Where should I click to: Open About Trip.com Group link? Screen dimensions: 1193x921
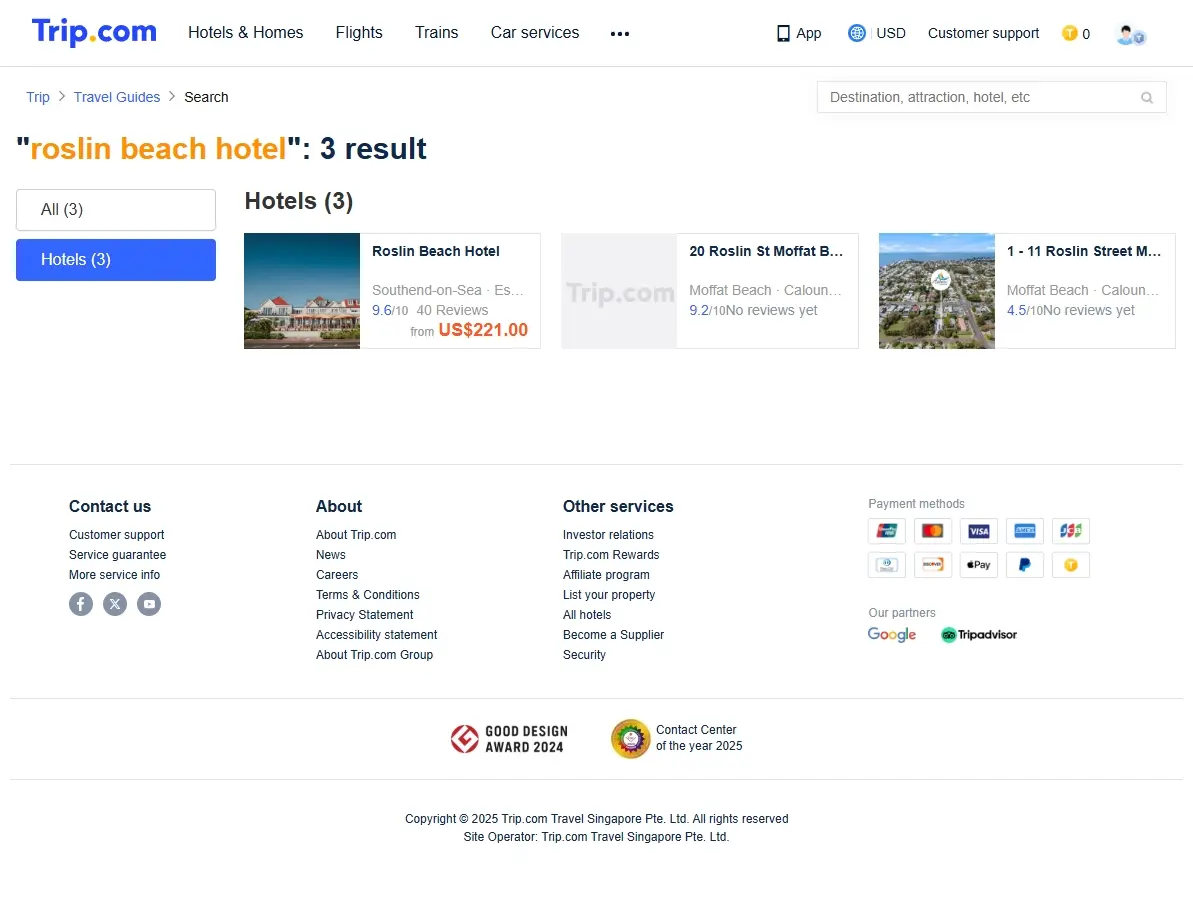tap(374, 655)
